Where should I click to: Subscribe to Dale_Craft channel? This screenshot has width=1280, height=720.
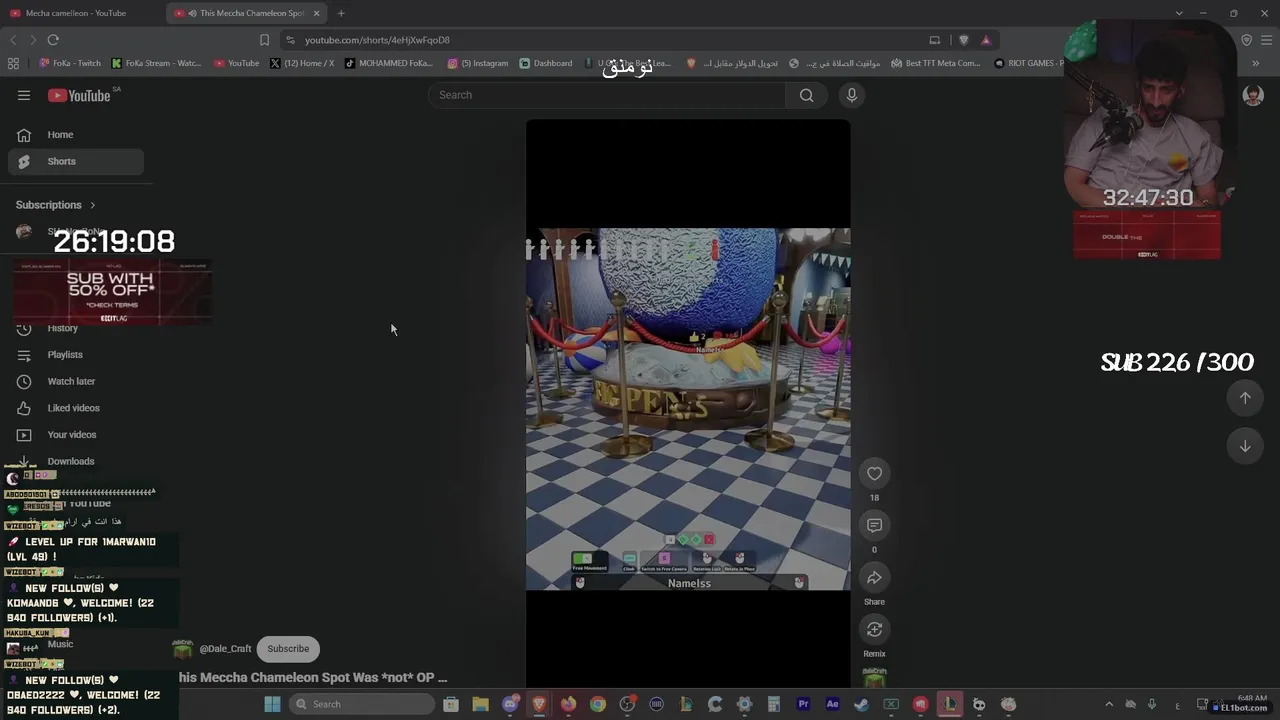(288, 649)
